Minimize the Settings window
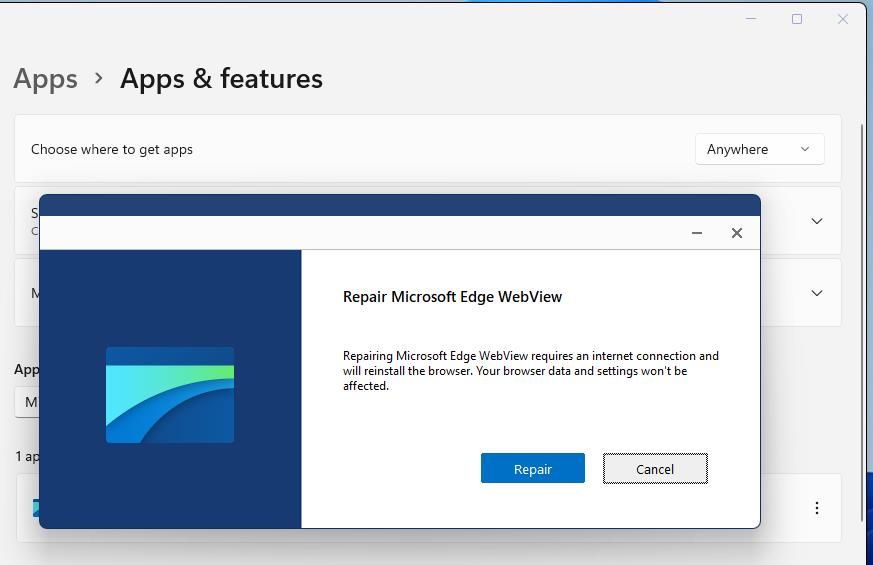 751,19
